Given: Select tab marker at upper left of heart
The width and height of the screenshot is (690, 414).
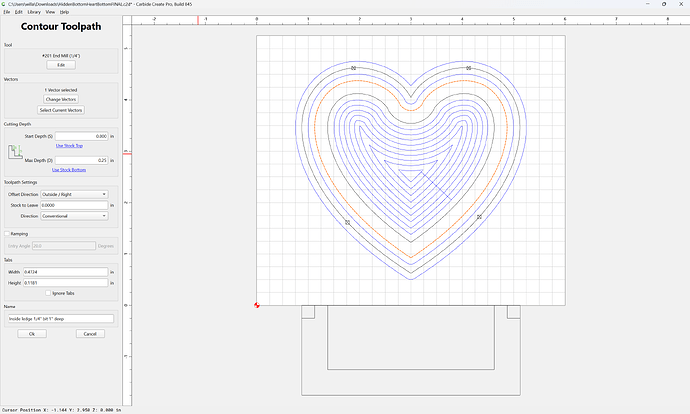Looking at the screenshot, I should pos(353,68).
